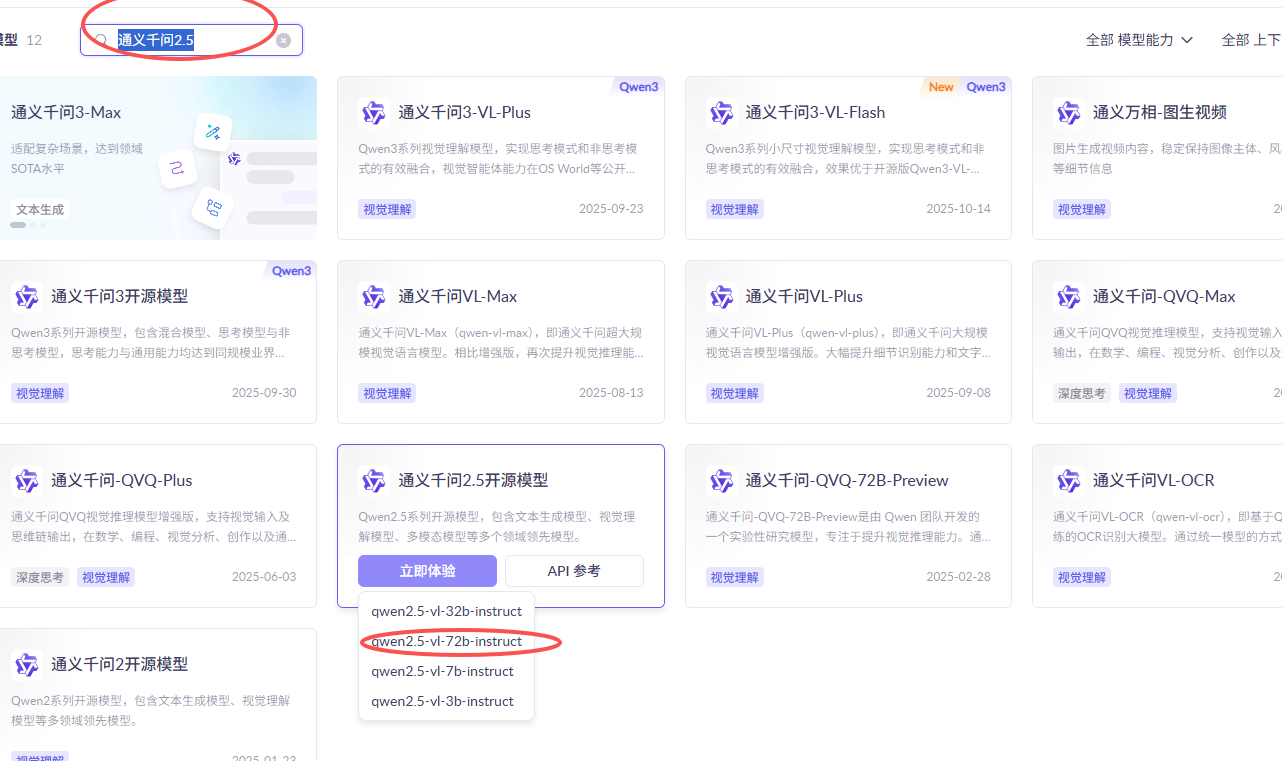
Task: Click the search magnifier icon
Action: click(101, 40)
